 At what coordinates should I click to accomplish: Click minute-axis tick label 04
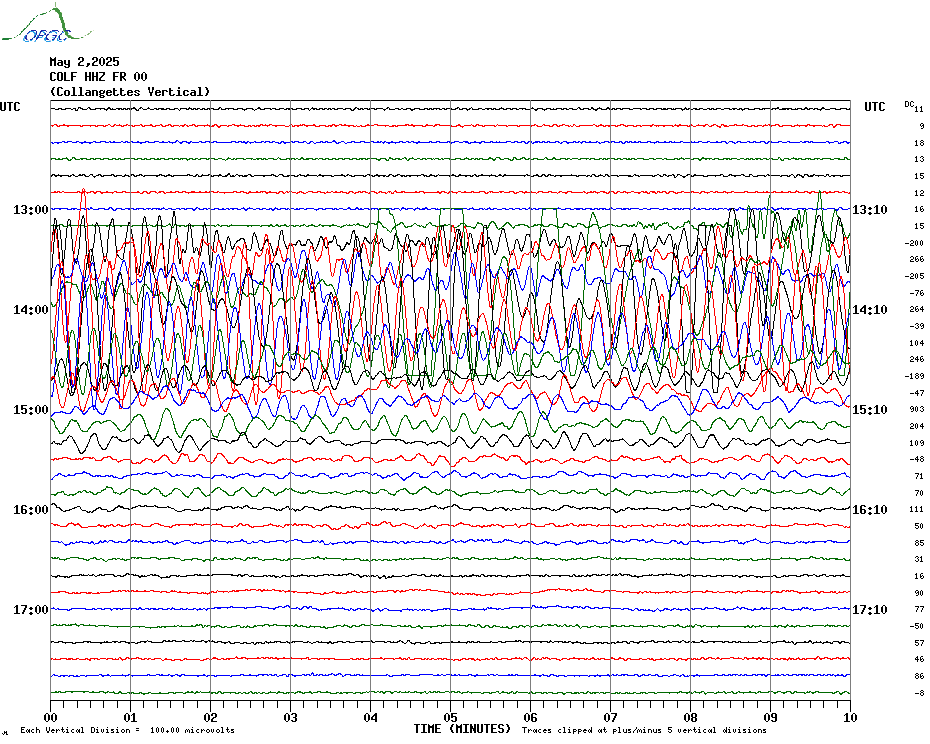371,718
